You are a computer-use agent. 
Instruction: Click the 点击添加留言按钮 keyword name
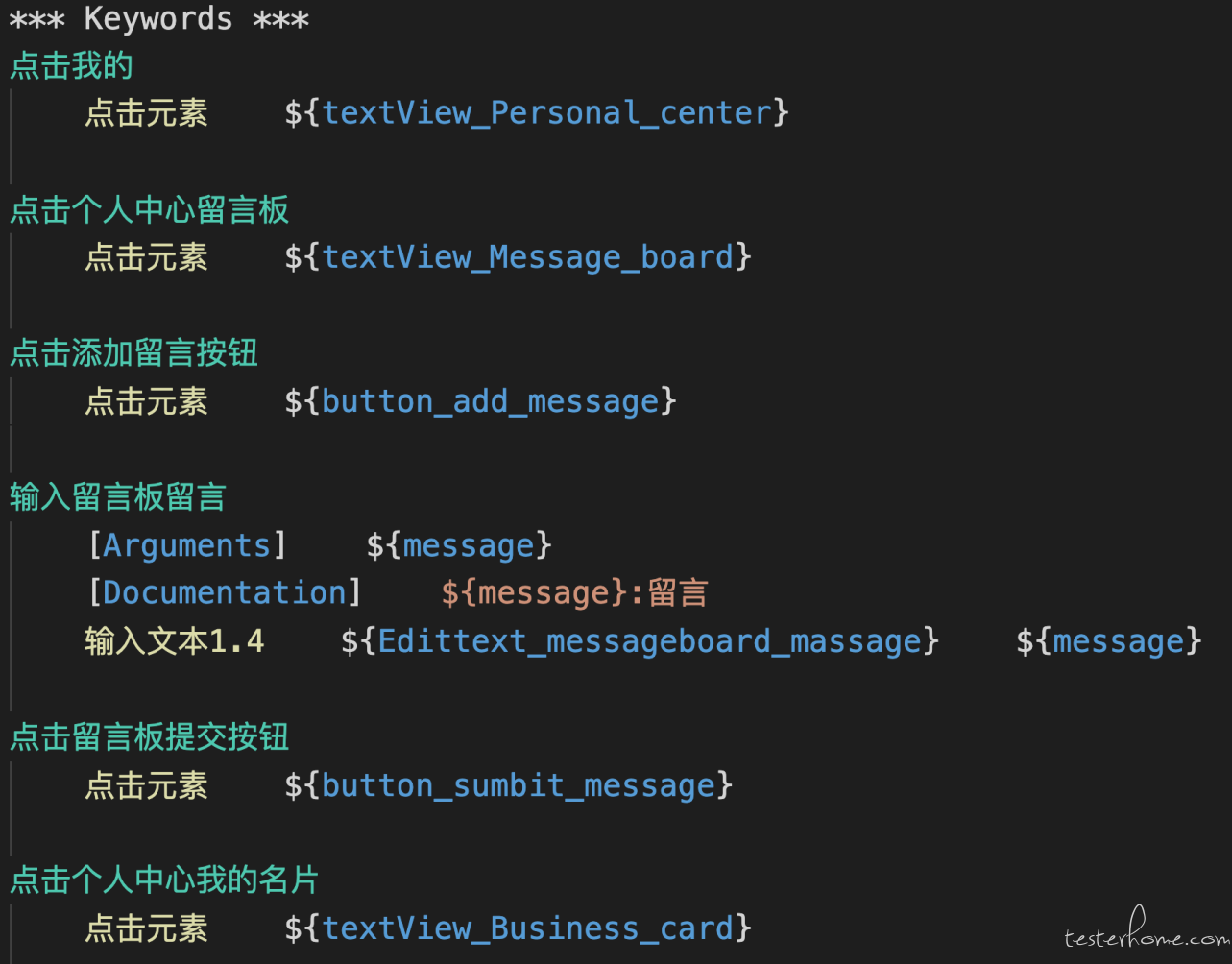coord(134,354)
